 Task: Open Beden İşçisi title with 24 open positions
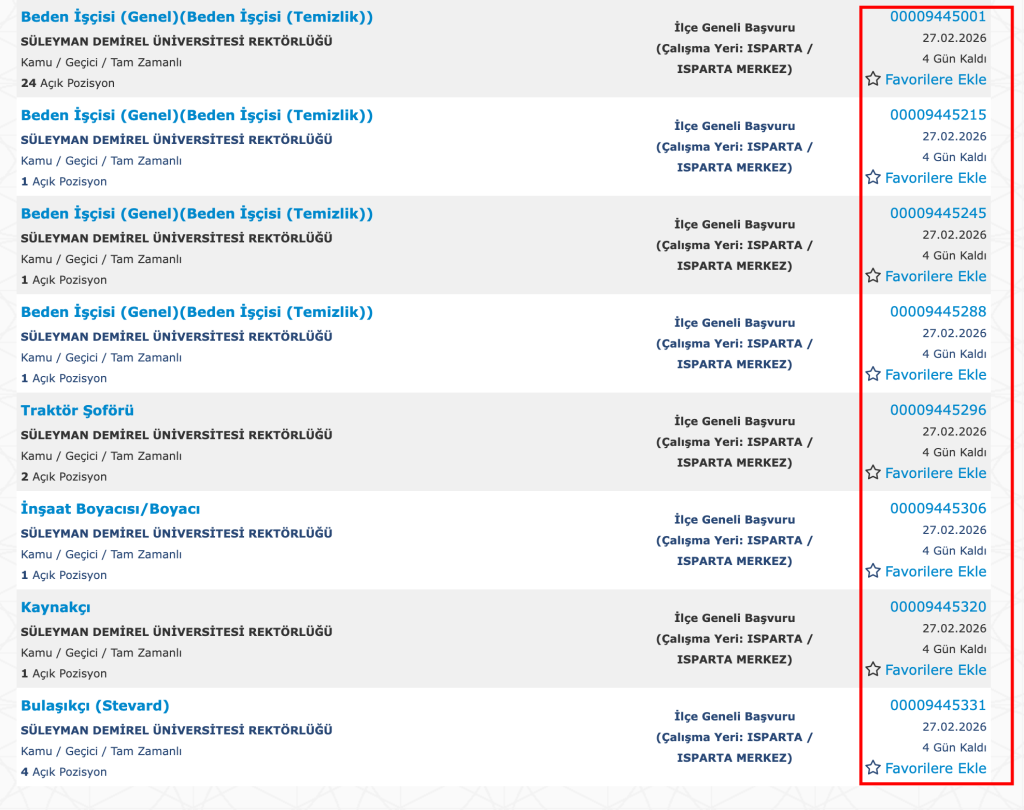point(196,17)
